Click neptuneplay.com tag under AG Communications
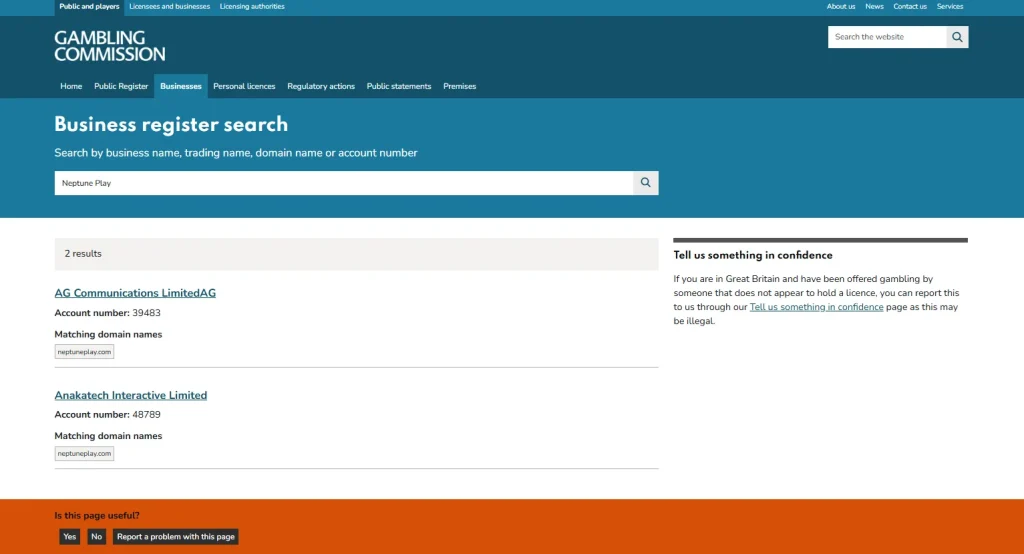This screenshot has height=554, width=1024. tap(84, 351)
